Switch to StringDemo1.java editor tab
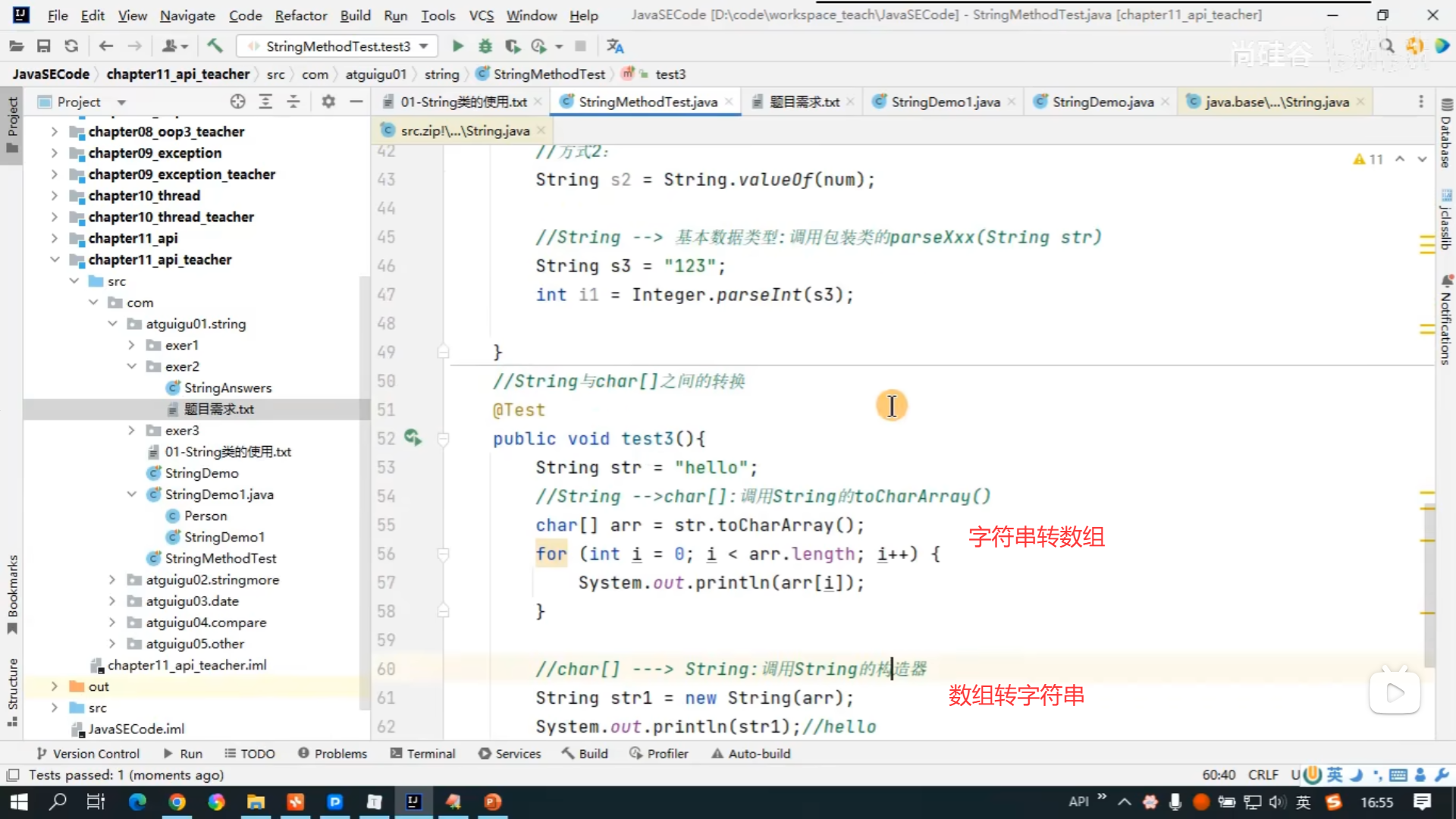The width and height of the screenshot is (1456, 819). click(x=945, y=102)
